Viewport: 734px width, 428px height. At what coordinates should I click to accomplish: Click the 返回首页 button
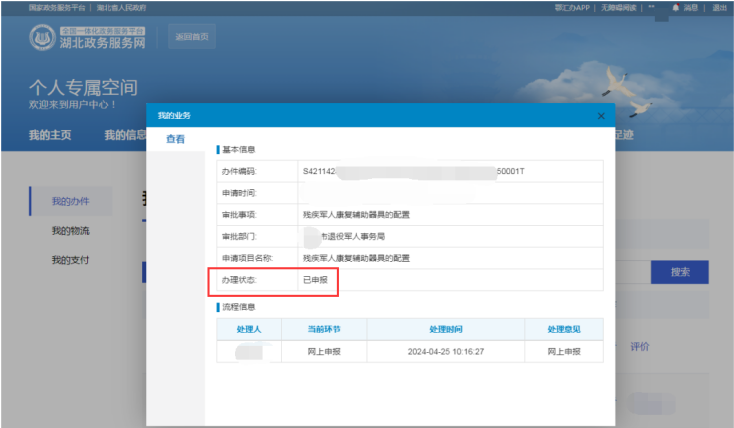191,37
